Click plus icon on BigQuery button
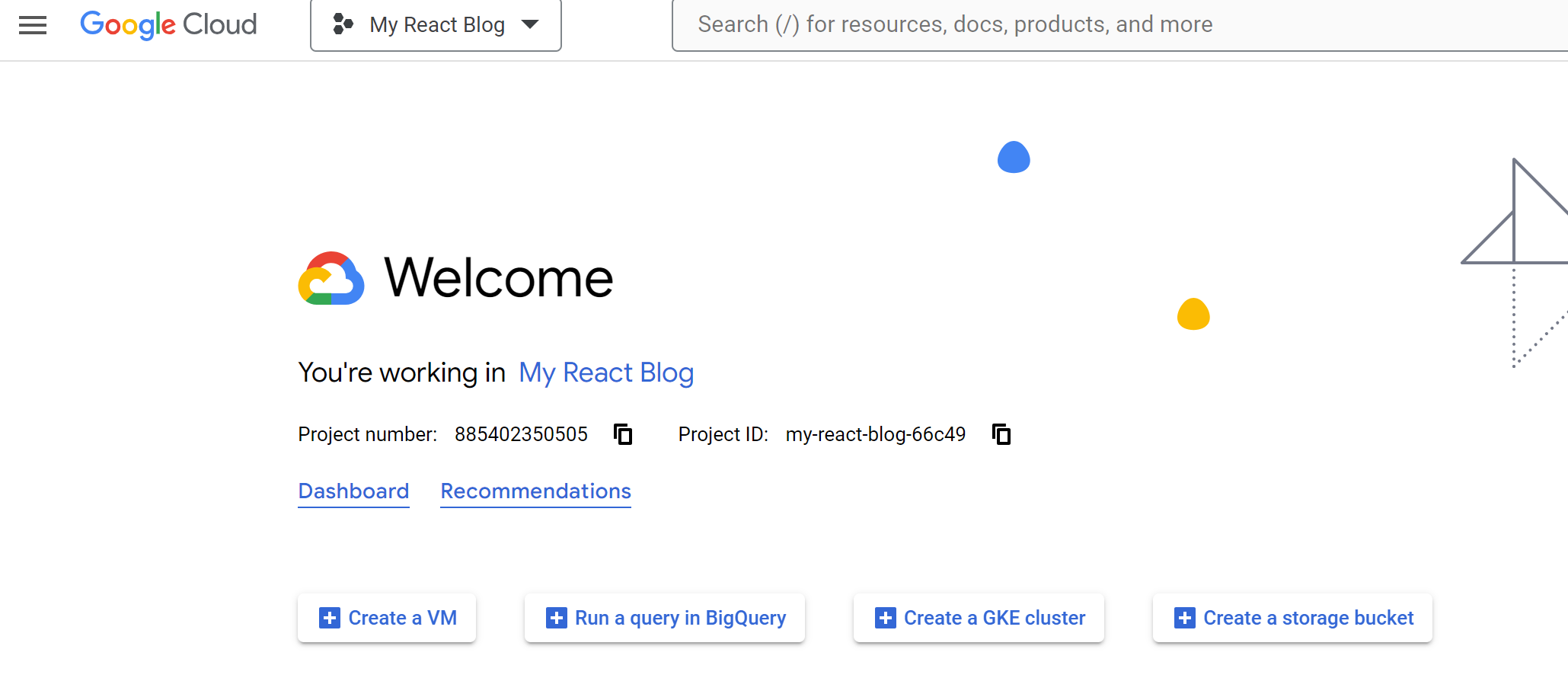This screenshot has width=1568, height=678. (x=557, y=618)
